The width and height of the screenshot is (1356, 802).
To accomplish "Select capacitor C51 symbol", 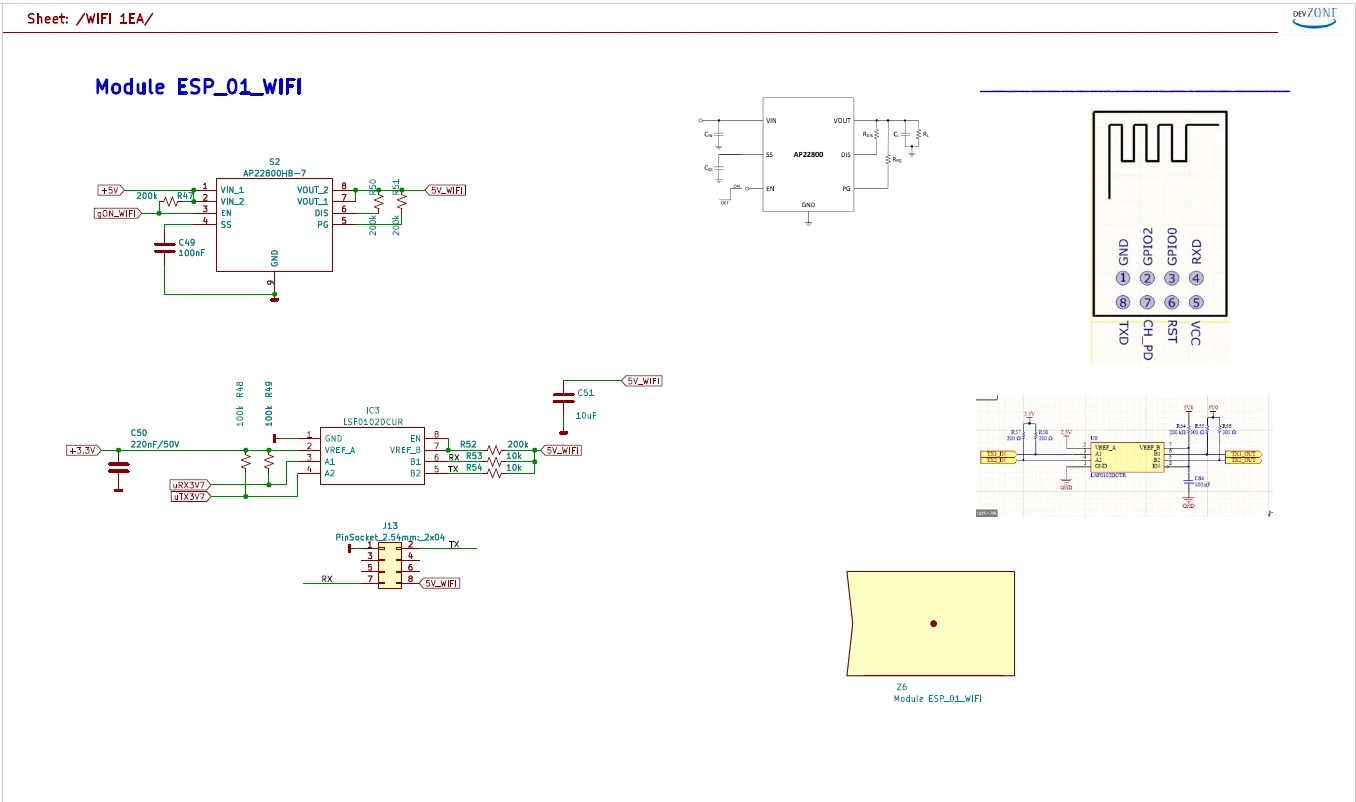I will pos(563,399).
